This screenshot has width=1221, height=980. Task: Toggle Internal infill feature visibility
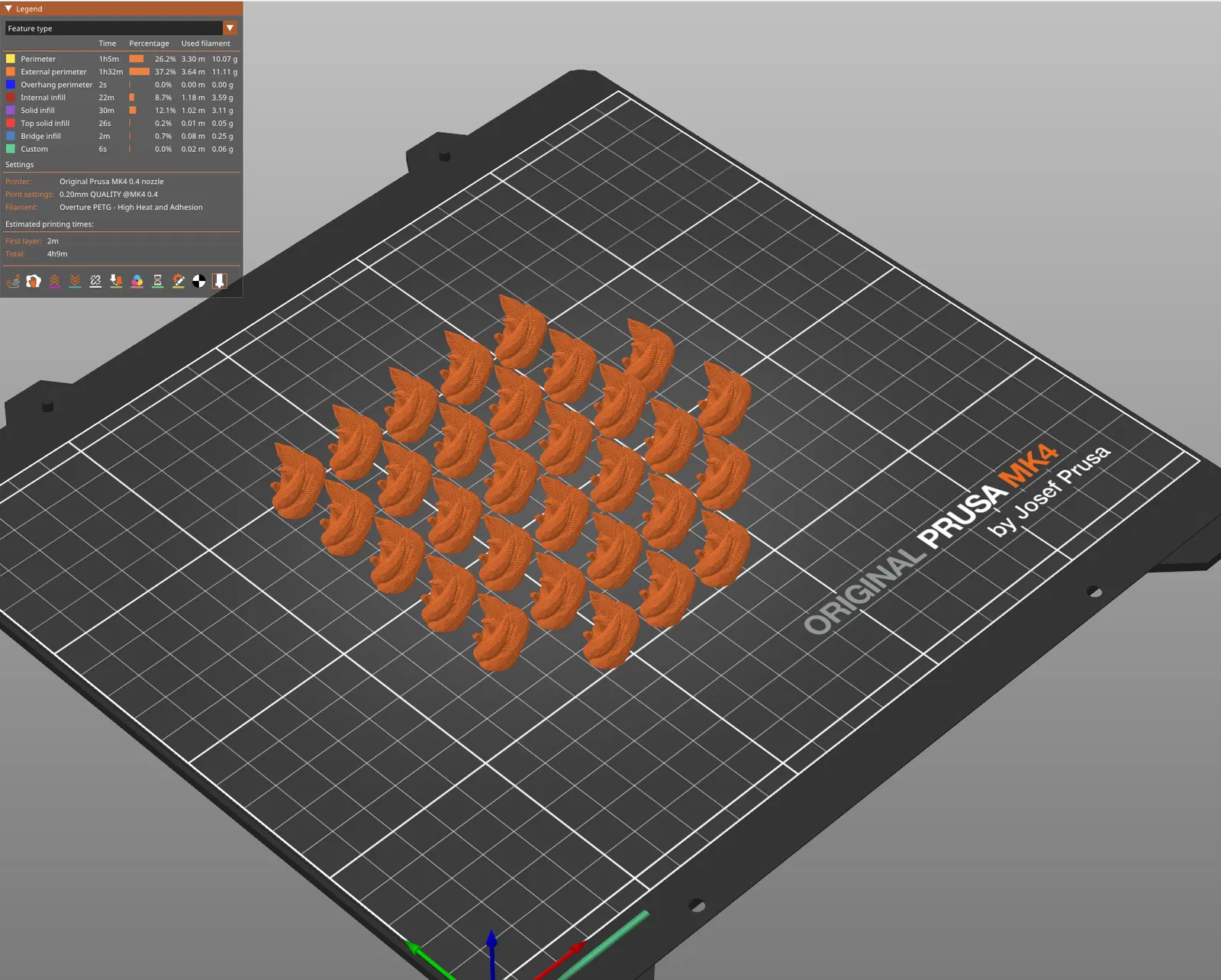[121, 98]
